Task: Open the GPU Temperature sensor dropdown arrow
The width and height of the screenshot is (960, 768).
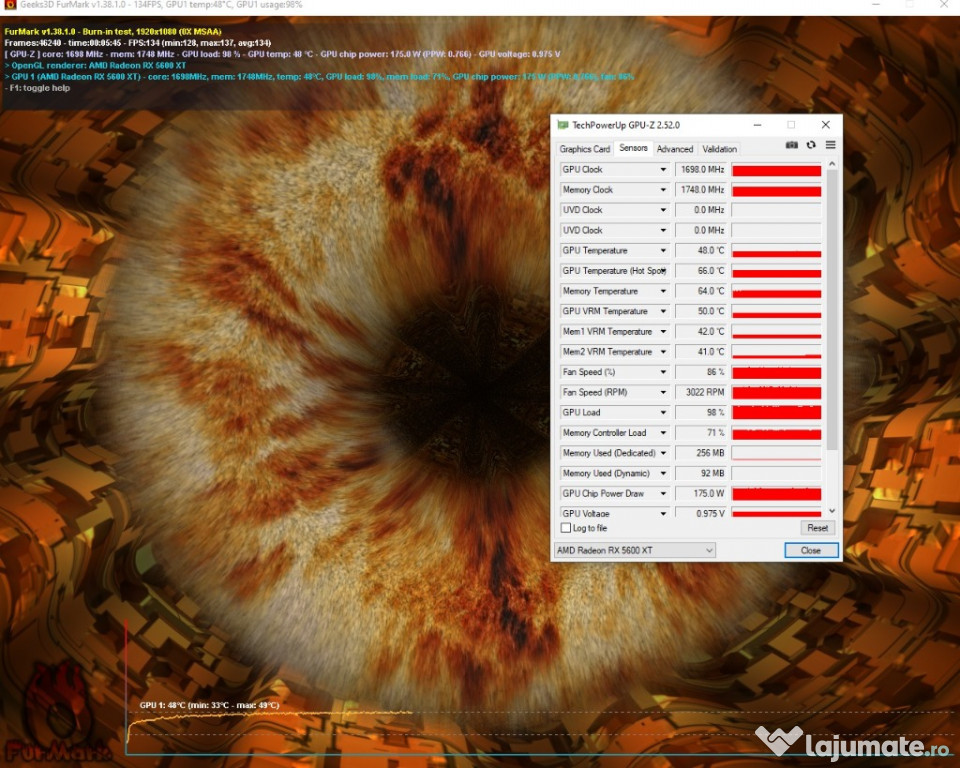Action: [x=663, y=250]
